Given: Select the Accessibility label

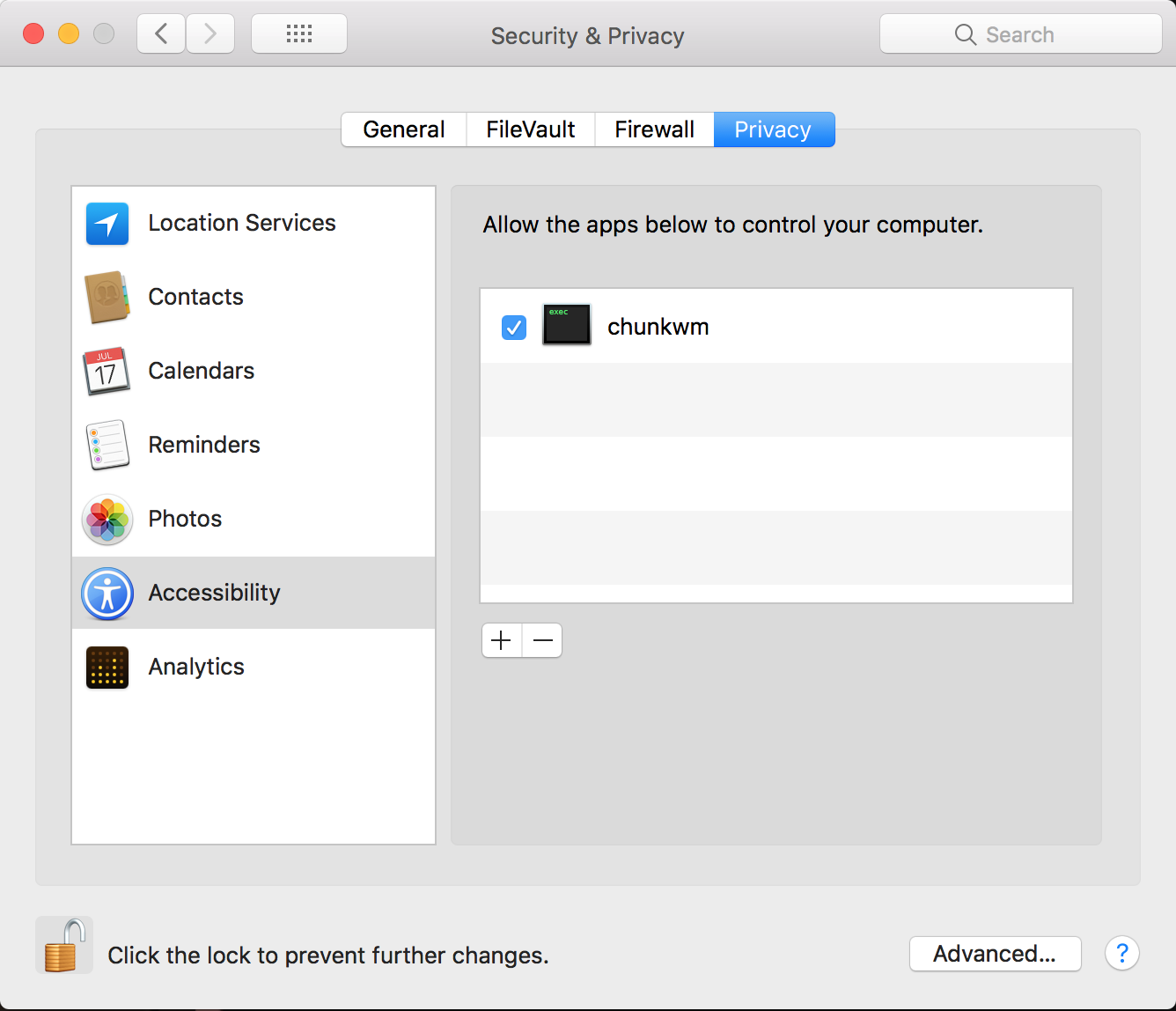Looking at the screenshot, I should [x=214, y=593].
